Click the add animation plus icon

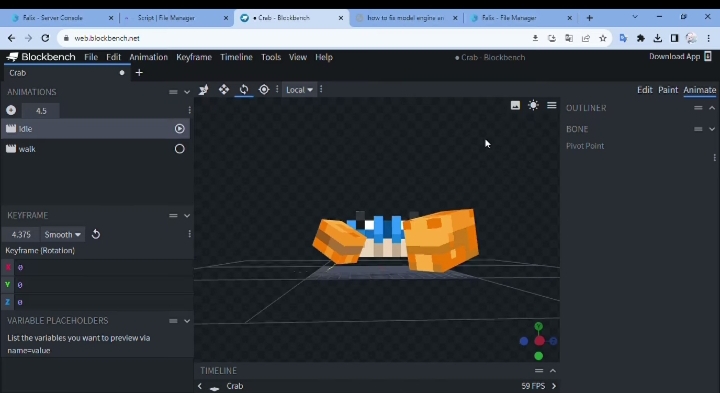[11, 110]
